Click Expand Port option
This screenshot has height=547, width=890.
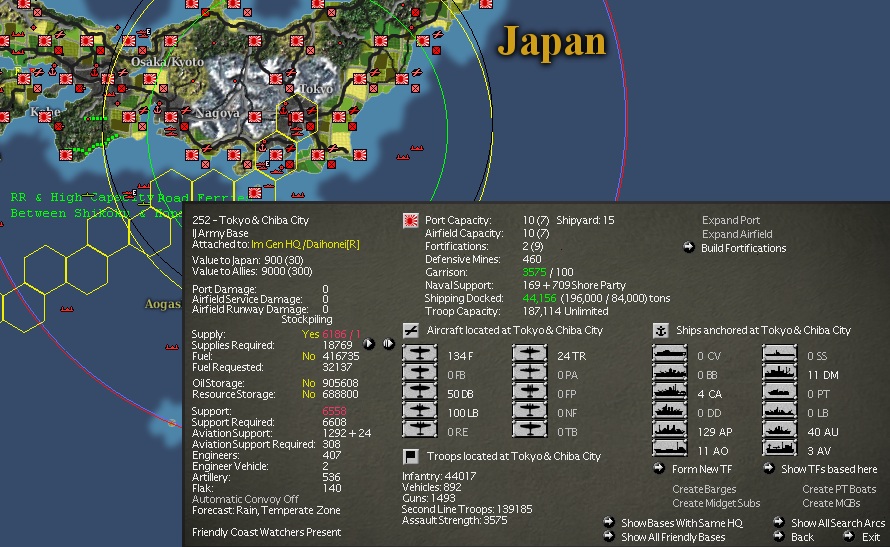731,220
